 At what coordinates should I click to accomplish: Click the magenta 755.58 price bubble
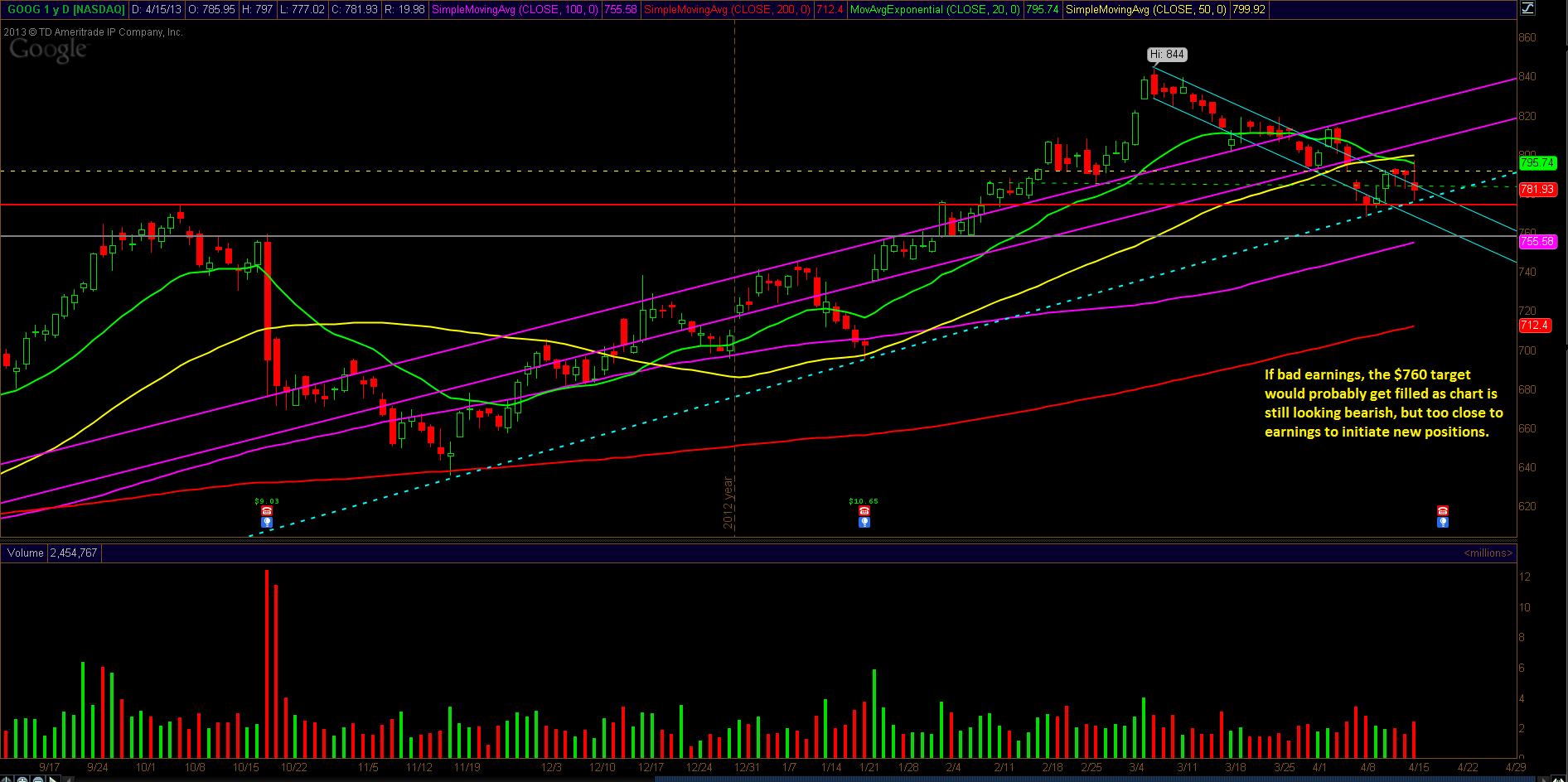pos(1537,242)
